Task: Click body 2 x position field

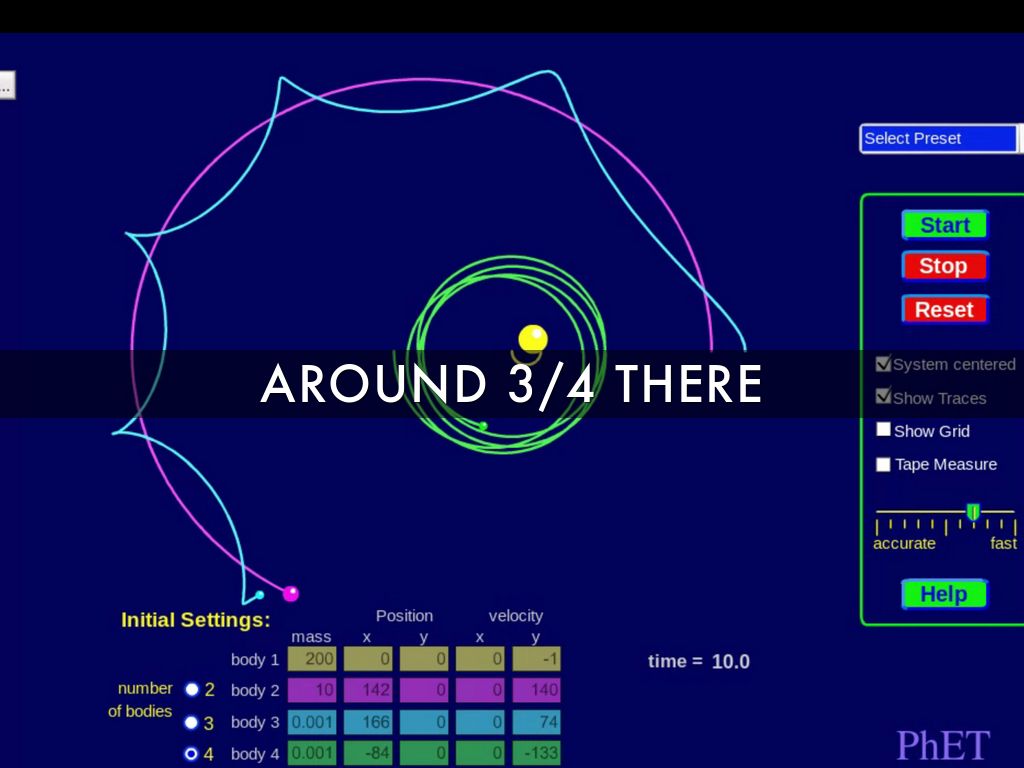Action: coord(368,690)
